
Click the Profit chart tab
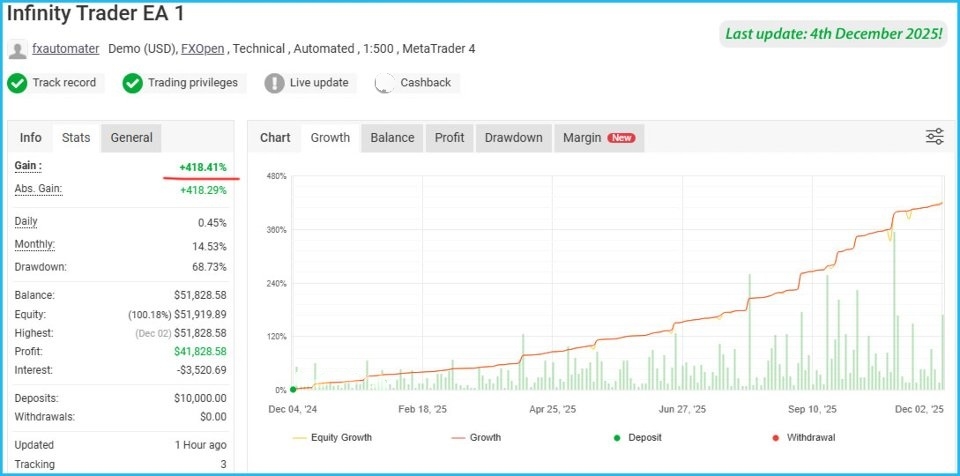(449, 138)
